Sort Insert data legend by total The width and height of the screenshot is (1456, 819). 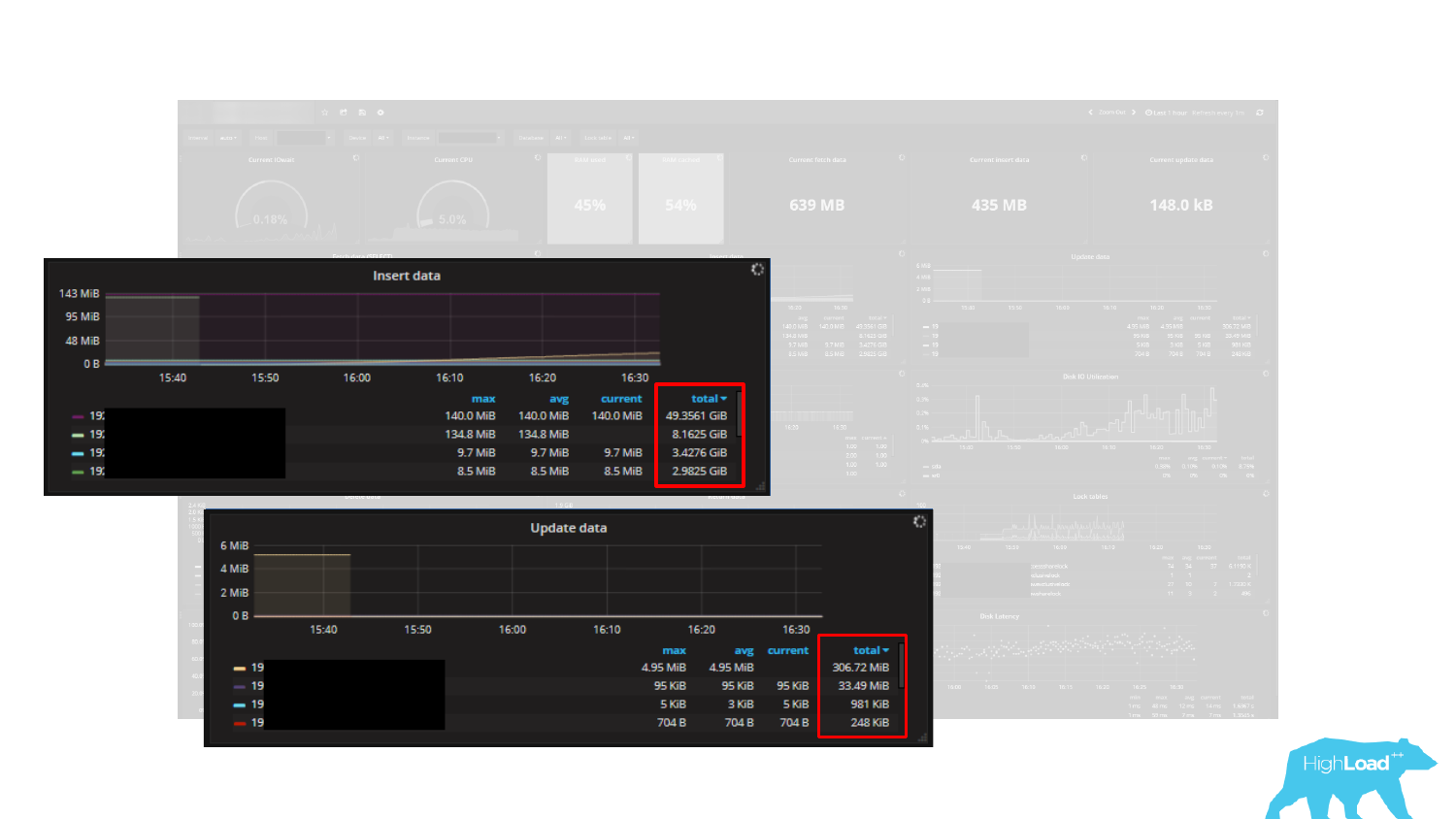pyautogui.click(x=709, y=399)
